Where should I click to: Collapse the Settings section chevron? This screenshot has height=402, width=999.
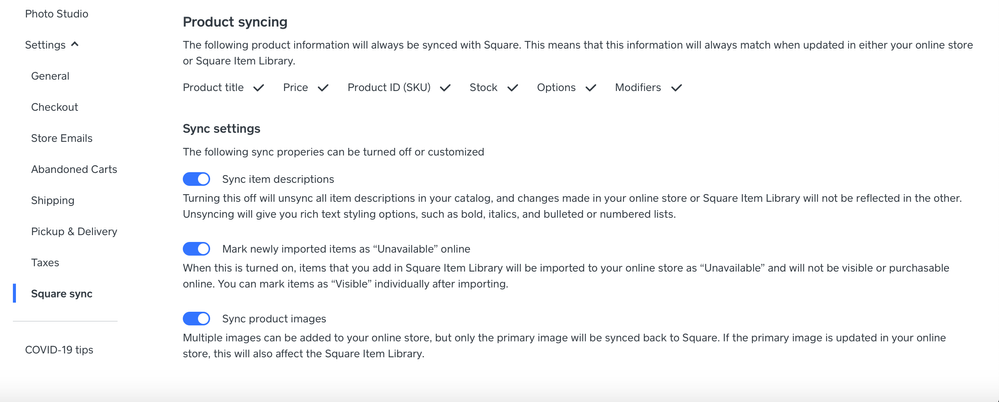click(75, 45)
